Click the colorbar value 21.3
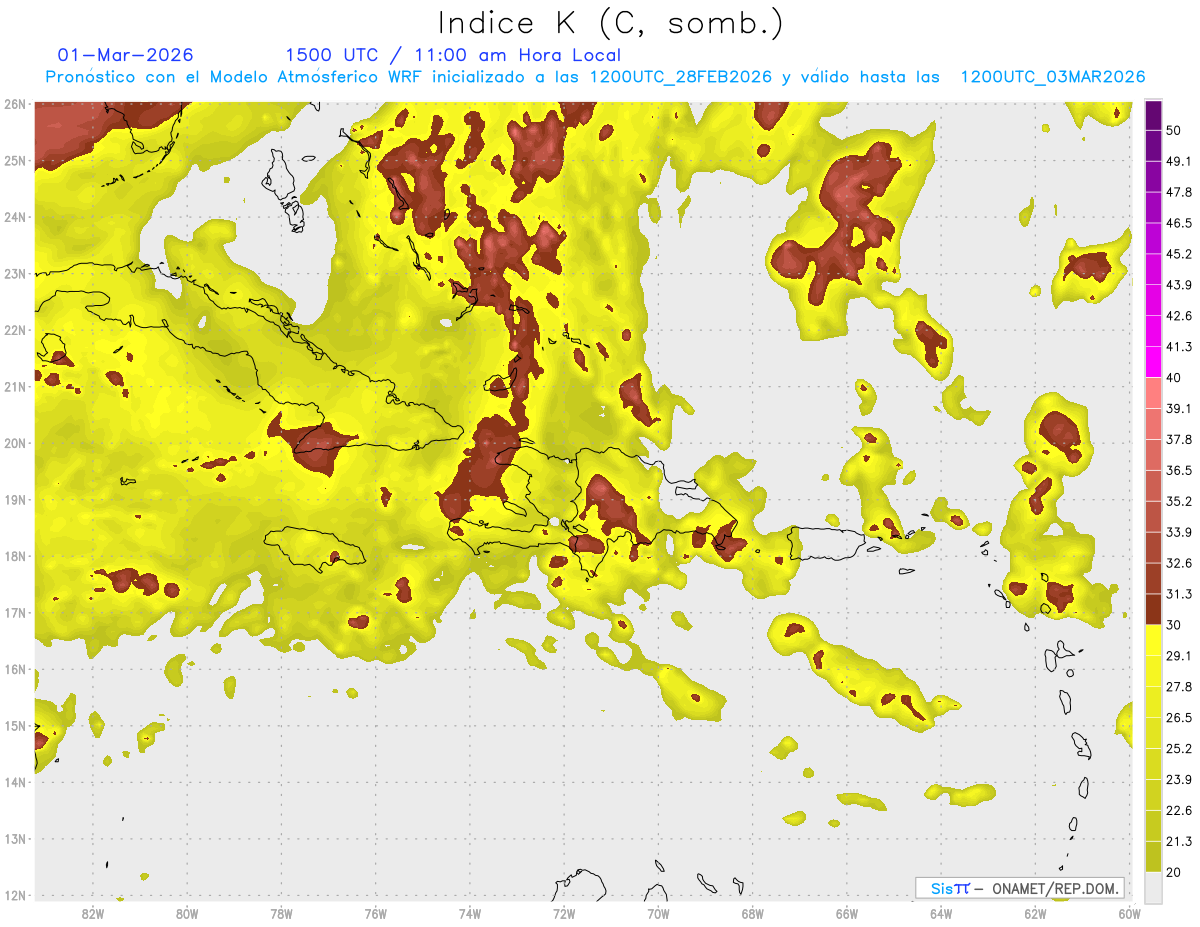The image size is (1200, 927). click(x=1179, y=842)
